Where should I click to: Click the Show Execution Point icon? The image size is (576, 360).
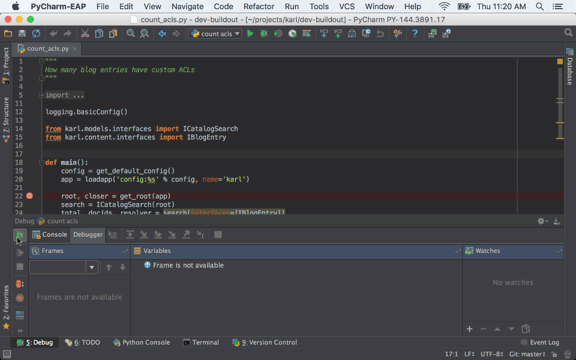pos(113,235)
